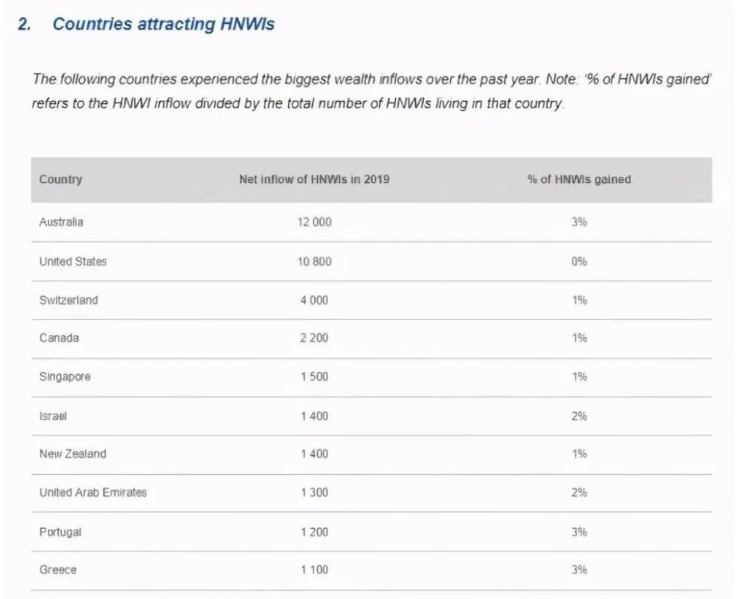Click Canada in the country column
The height and width of the screenshot is (599, 752).
tap(59, 338)
